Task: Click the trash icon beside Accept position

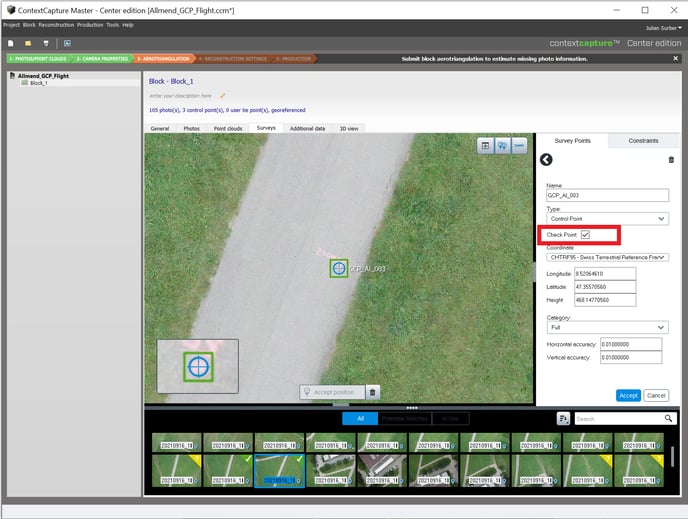Action: tap(373, 392)
